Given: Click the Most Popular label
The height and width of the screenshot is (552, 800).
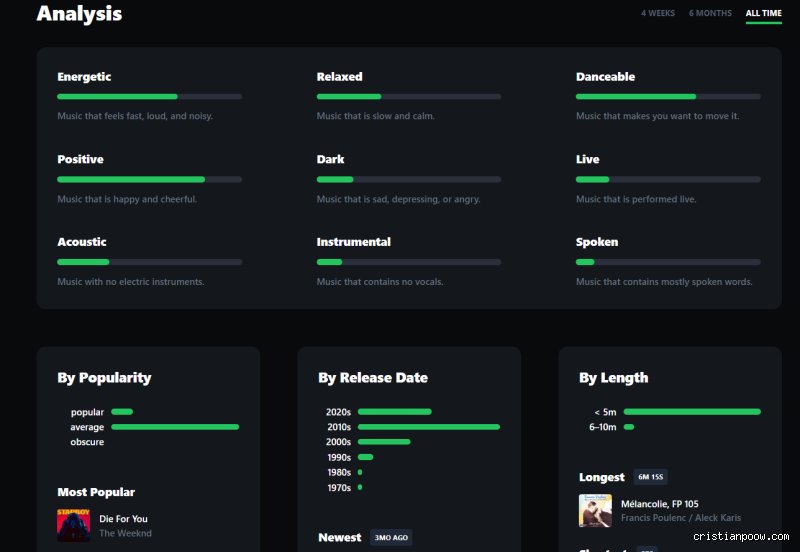Looking at the screenshot, I should click(x=96, y=492).
